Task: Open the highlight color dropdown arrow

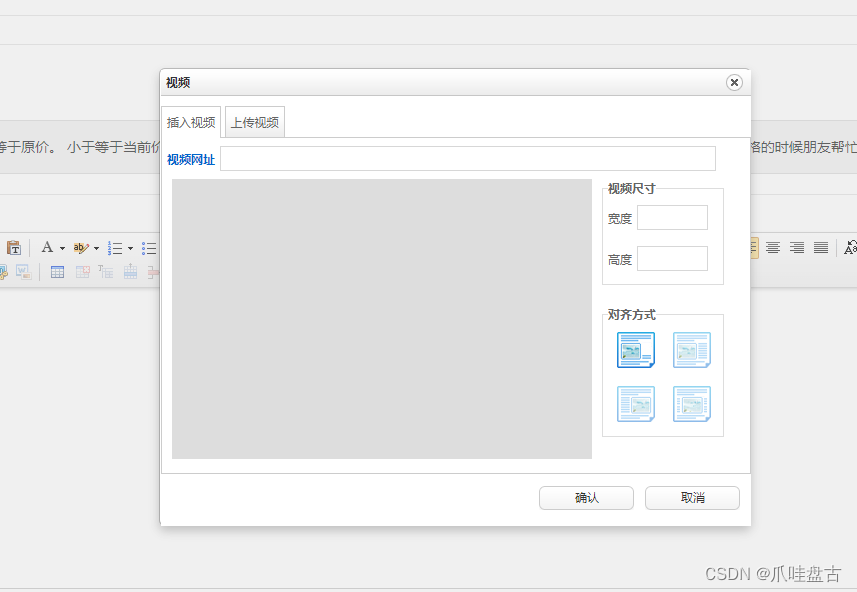Action: [x=96, y=248]
